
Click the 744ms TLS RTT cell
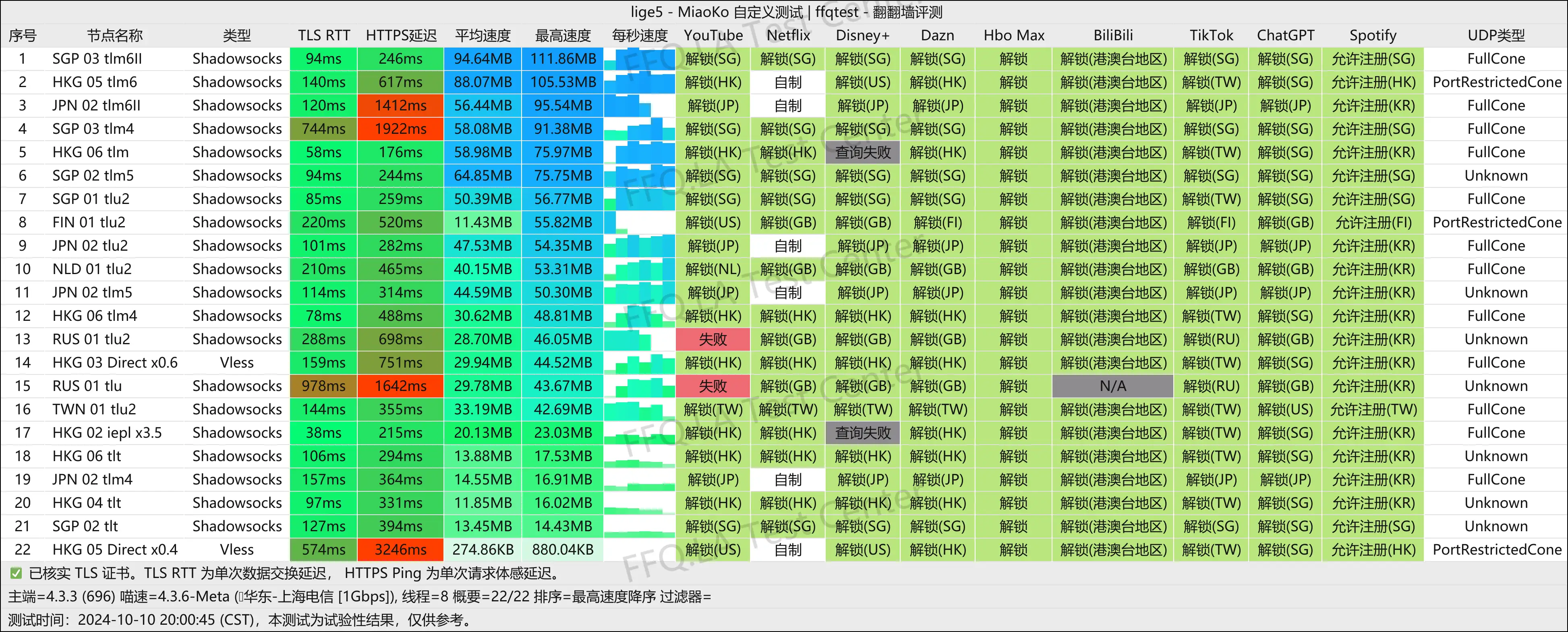pyautogui.click(x=323, y=129)
